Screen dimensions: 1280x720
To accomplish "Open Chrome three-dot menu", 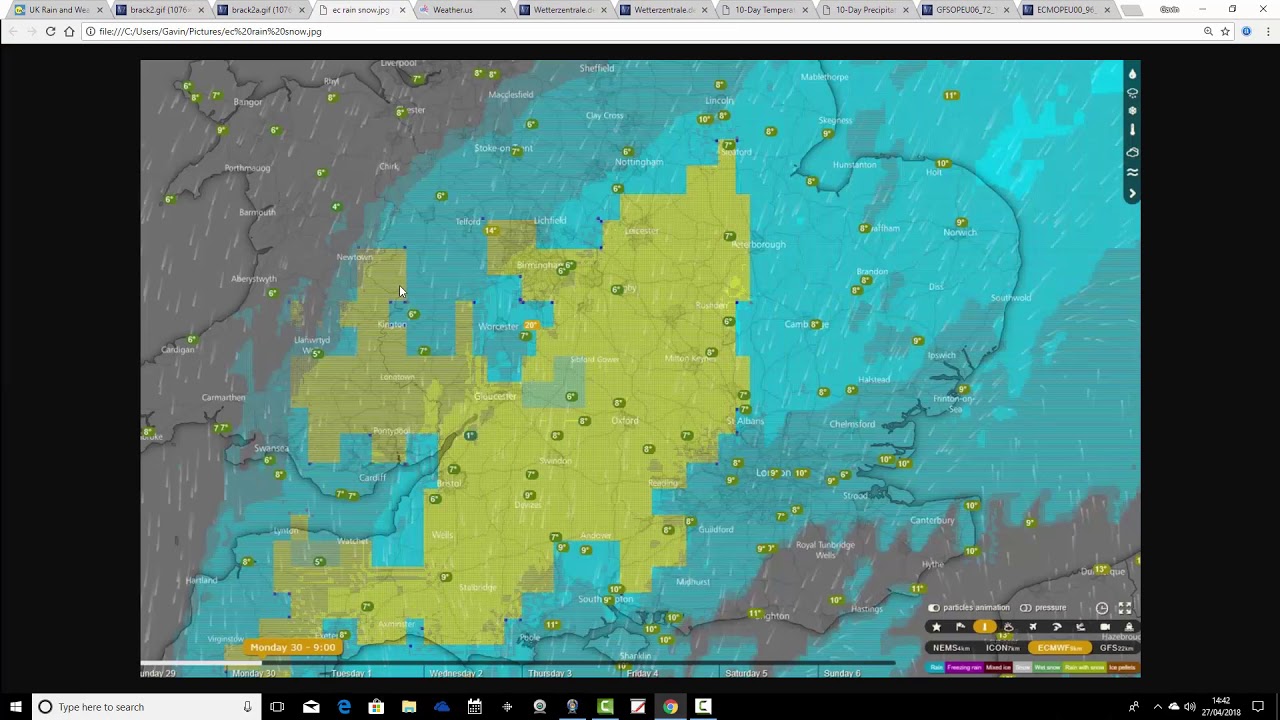I will point(1268,31).
